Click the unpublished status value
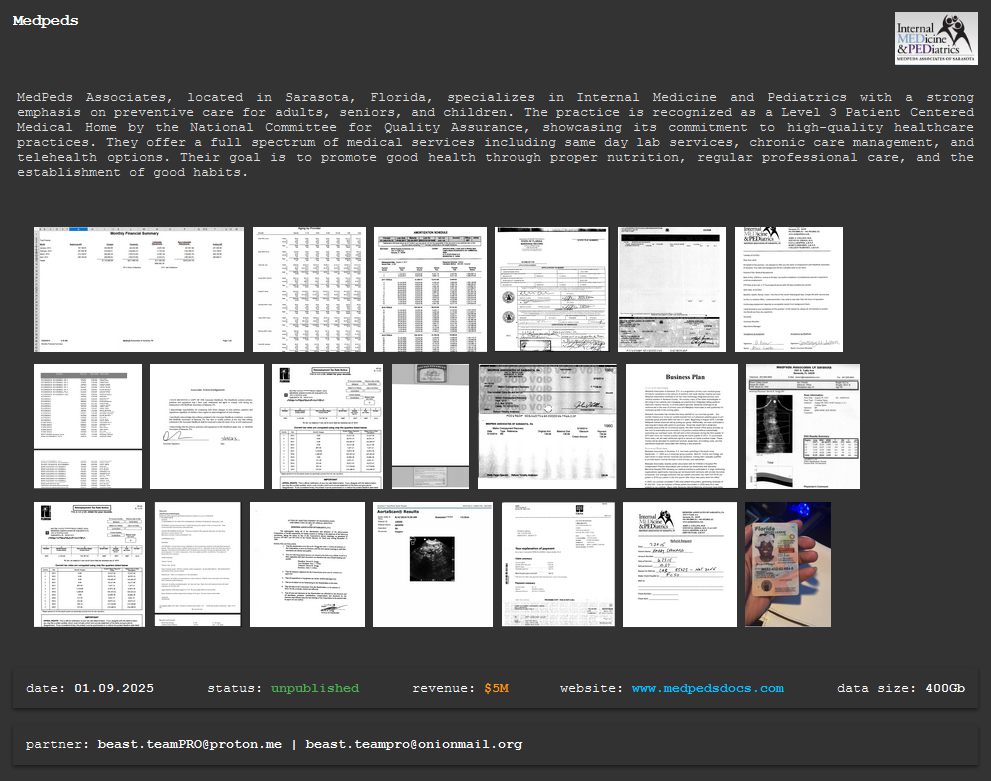The image size is (991, 781). click(x=314, y=688)
